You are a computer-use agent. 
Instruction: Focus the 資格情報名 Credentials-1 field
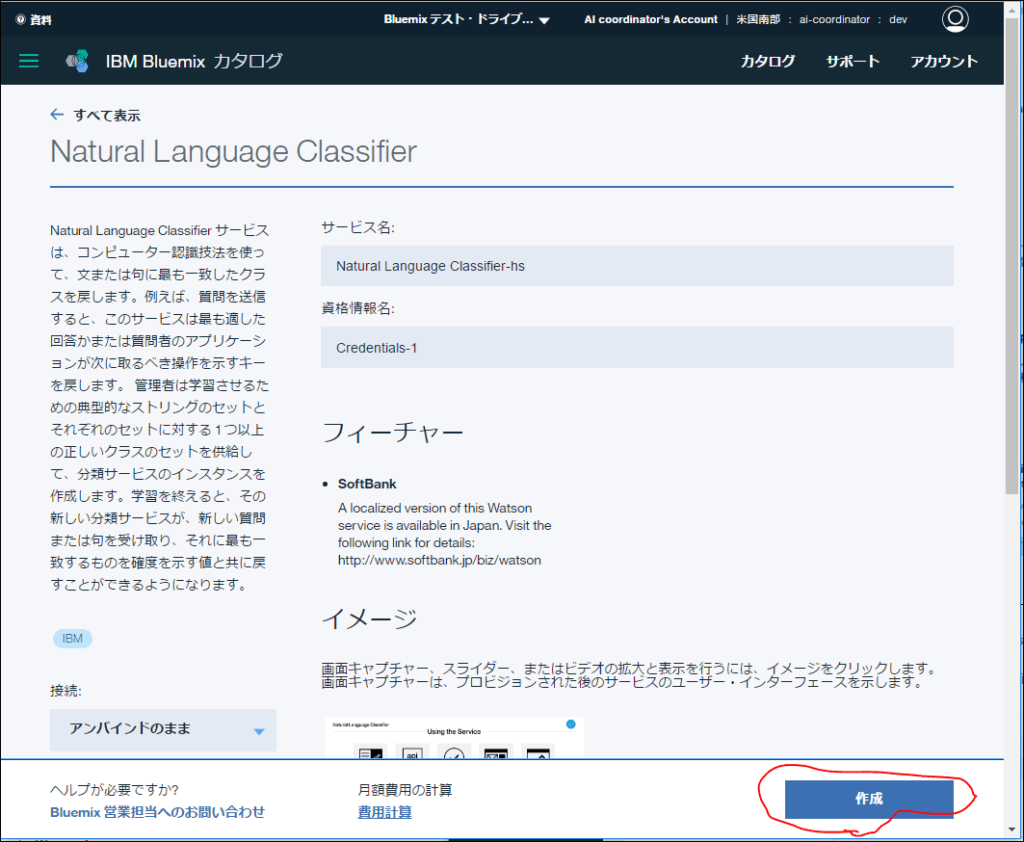point(637,348)
